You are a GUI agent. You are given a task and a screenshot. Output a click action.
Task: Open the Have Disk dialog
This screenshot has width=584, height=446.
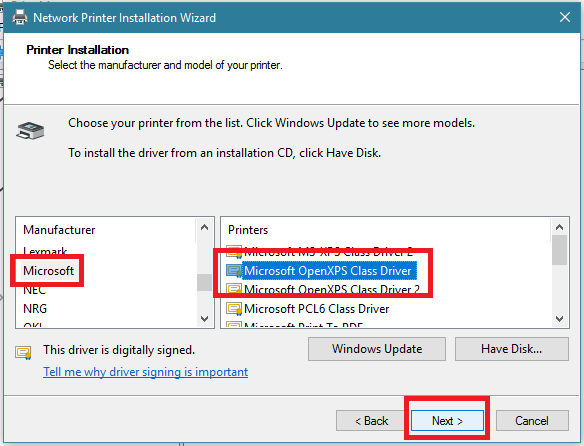coord(512,349)
